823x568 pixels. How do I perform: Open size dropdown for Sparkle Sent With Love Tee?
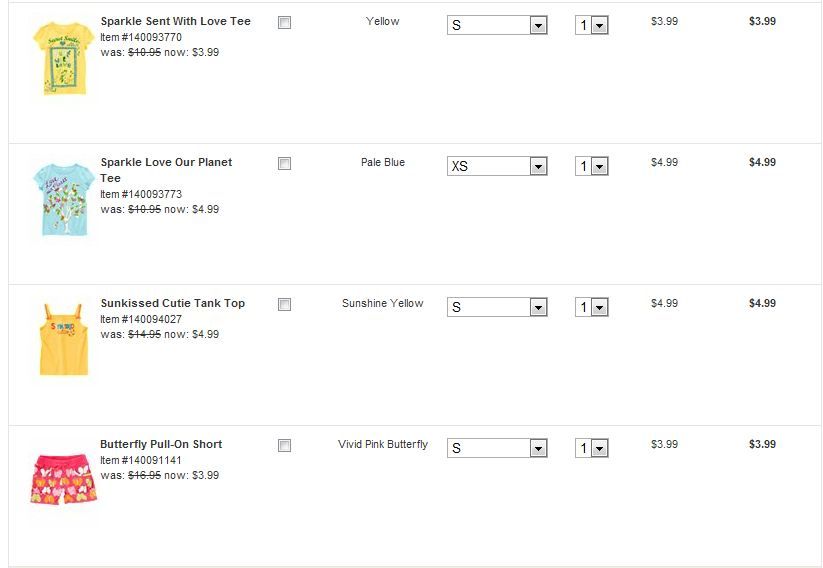click(497, 25)
